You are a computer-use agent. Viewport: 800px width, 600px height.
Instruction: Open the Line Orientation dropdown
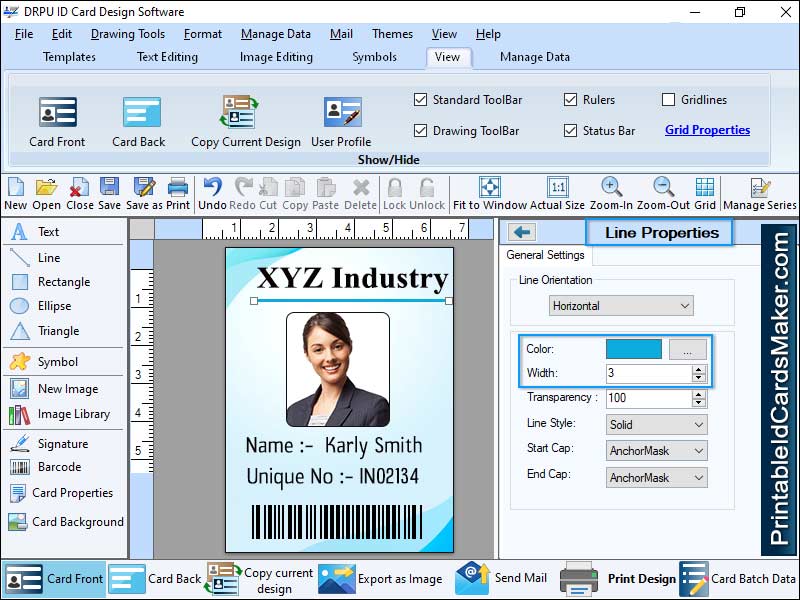point(622,306)
